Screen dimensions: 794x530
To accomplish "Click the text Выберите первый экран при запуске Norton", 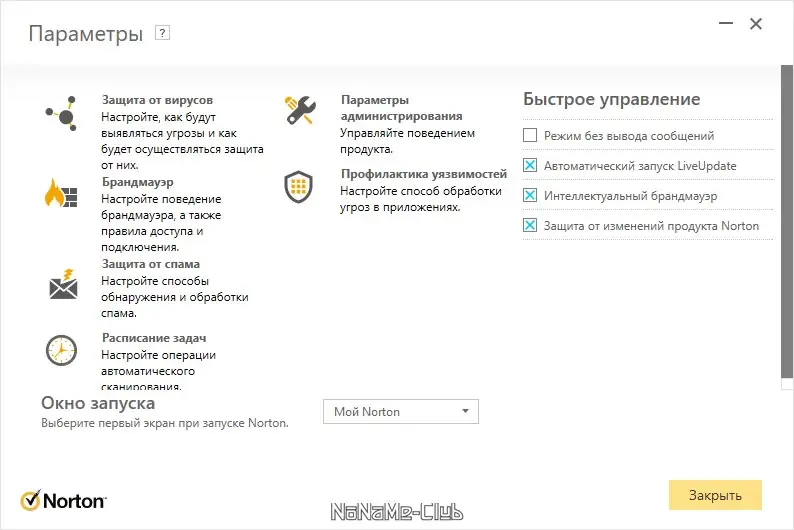I will tap(165, 423).
